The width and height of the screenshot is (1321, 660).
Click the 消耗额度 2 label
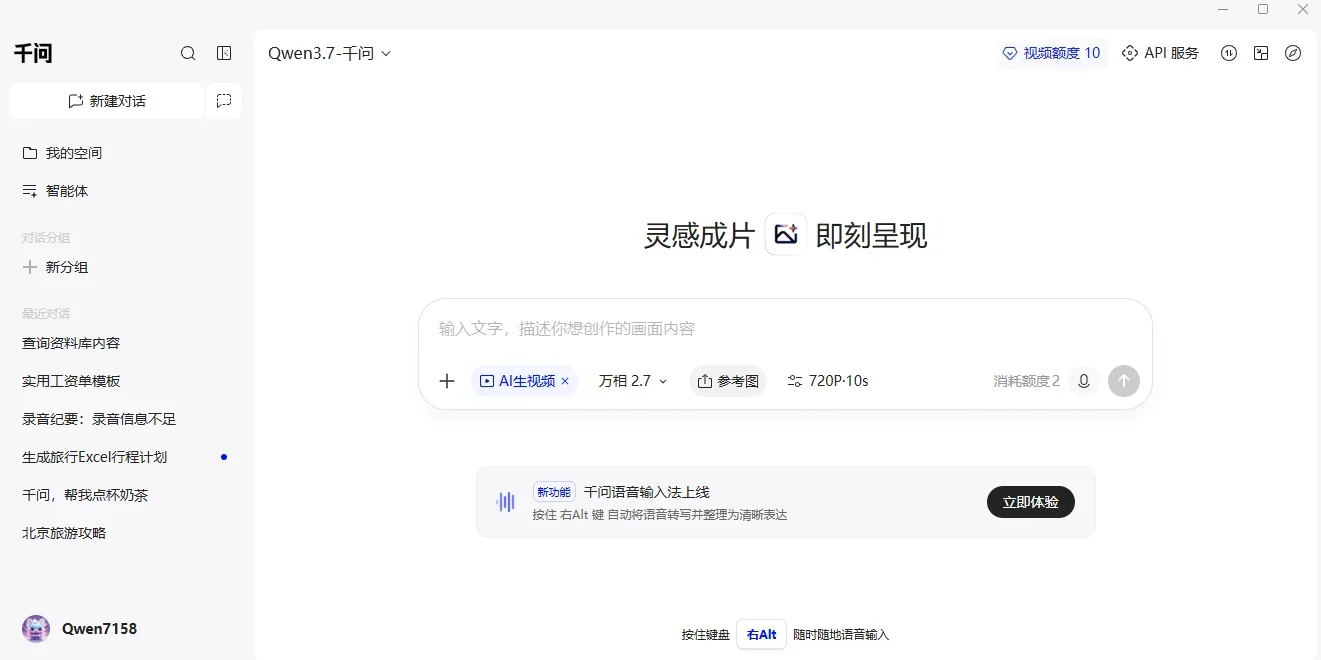(x=1026, y=381)
